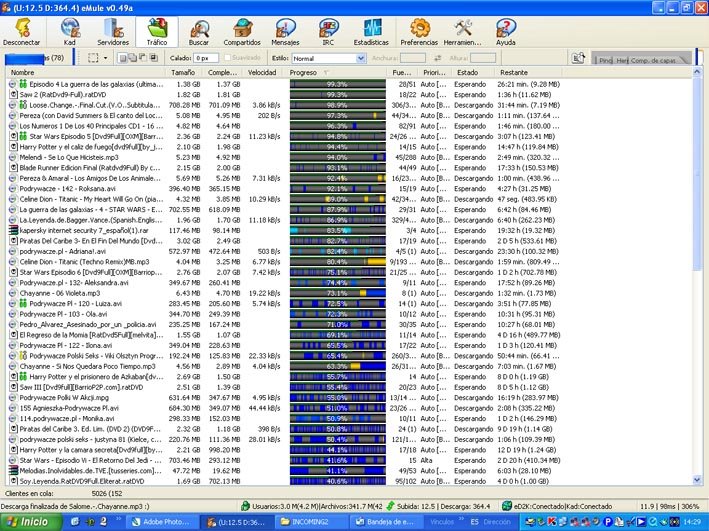Click the system tray clock showing 14:29
The height and width of the screenshot is (531, 709).
pyautogui.click(x=693, y=522)
